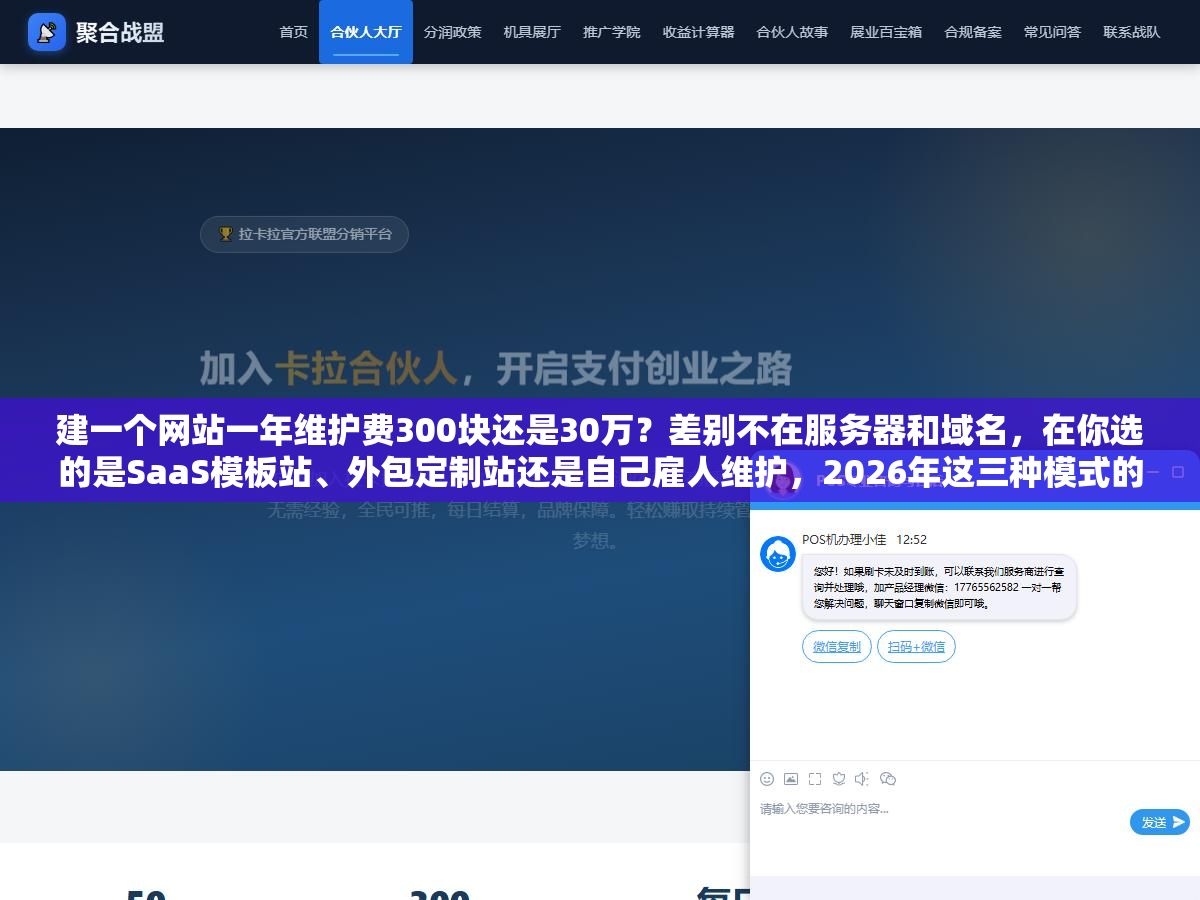Open the 展业百宝箱 menu item
1200x900 pixels.
coord(886,32)
